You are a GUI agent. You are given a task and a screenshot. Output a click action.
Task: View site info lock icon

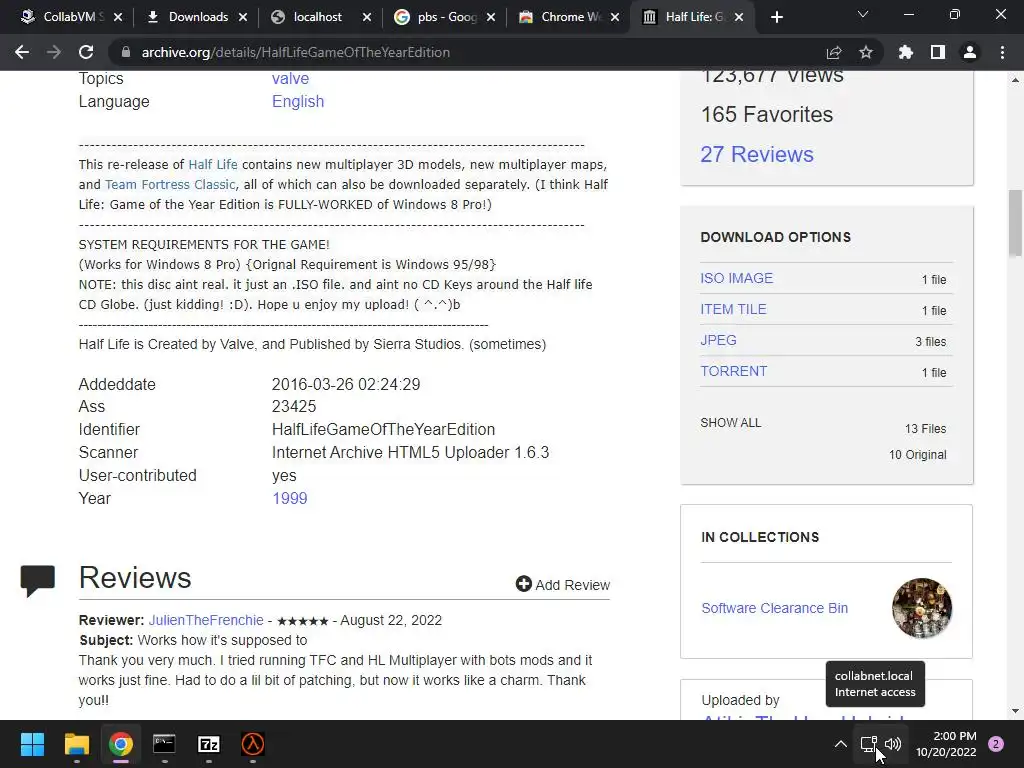pos(126,52)
